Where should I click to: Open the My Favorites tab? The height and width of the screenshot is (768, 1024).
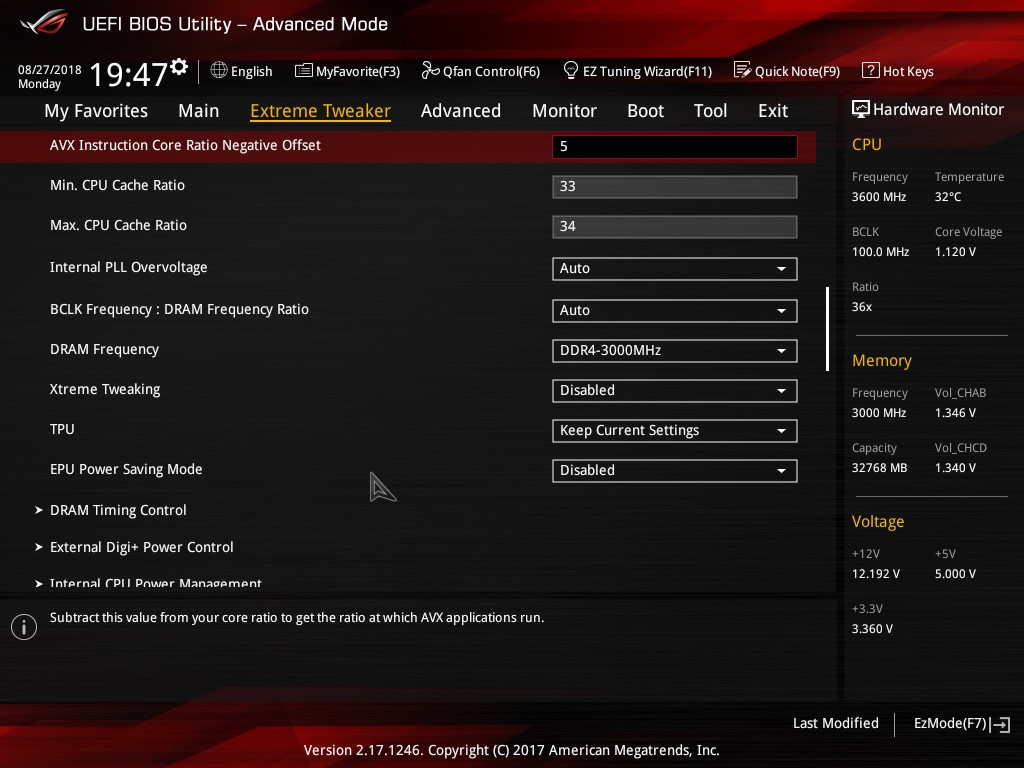coord(96,111)
